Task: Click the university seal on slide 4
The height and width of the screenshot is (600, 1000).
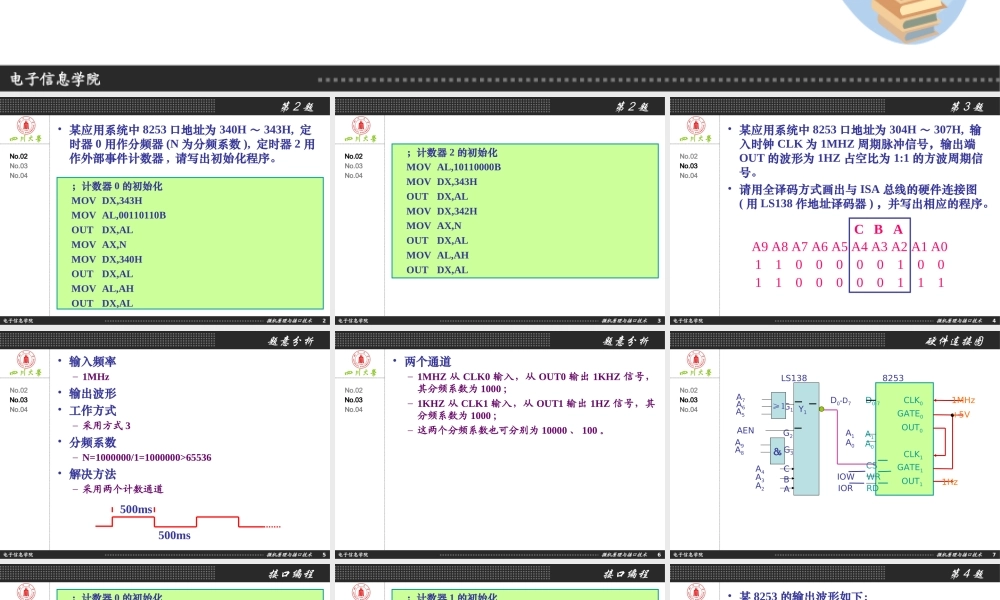Action: pos(694,128)
